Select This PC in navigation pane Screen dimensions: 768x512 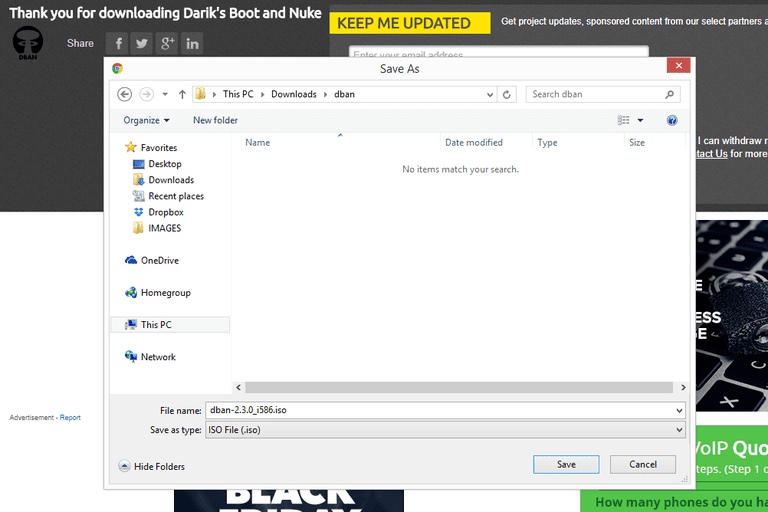tap(170, 324)
